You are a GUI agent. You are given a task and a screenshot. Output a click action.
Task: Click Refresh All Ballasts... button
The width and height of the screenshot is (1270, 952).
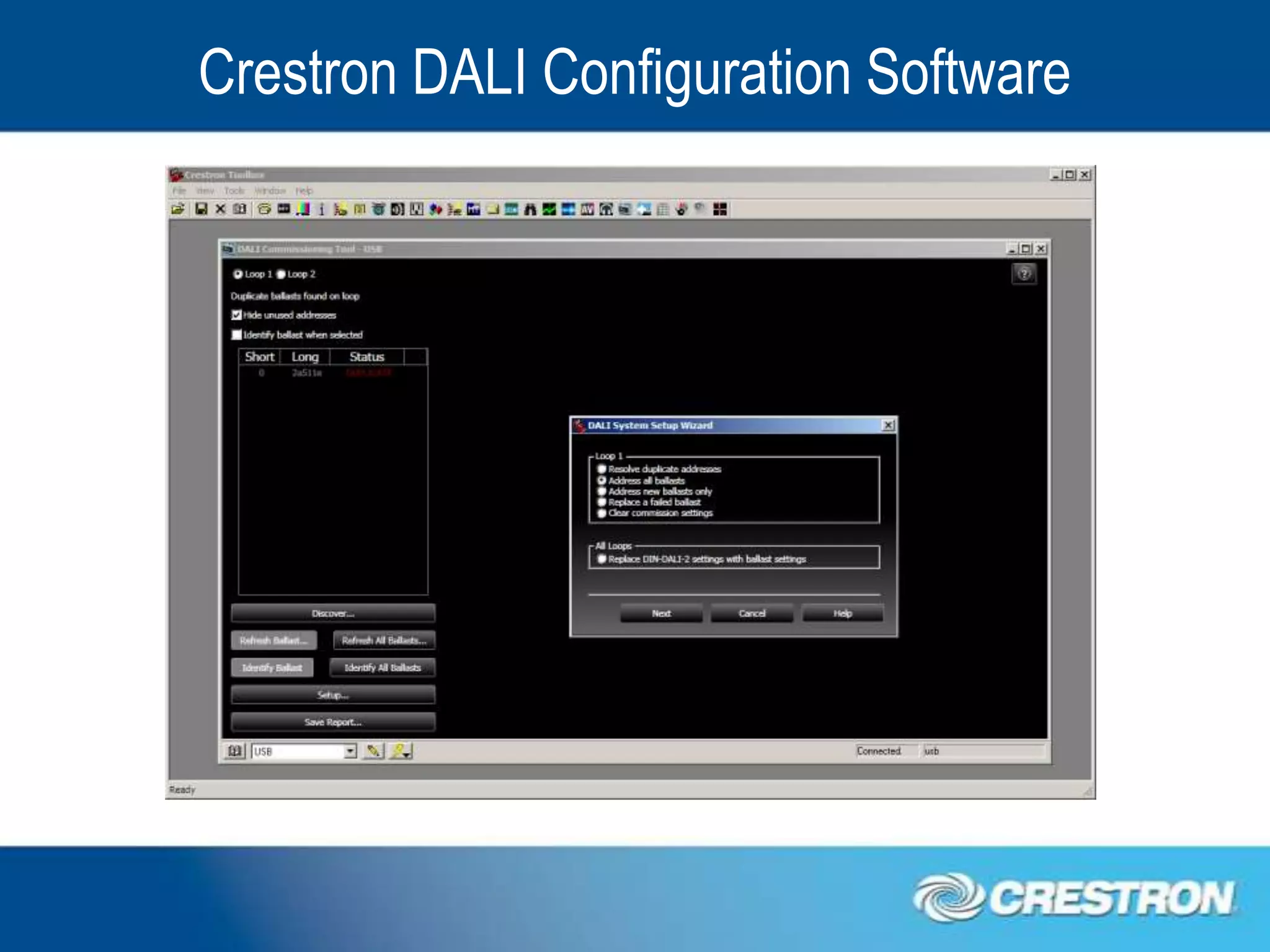(384, 640)
